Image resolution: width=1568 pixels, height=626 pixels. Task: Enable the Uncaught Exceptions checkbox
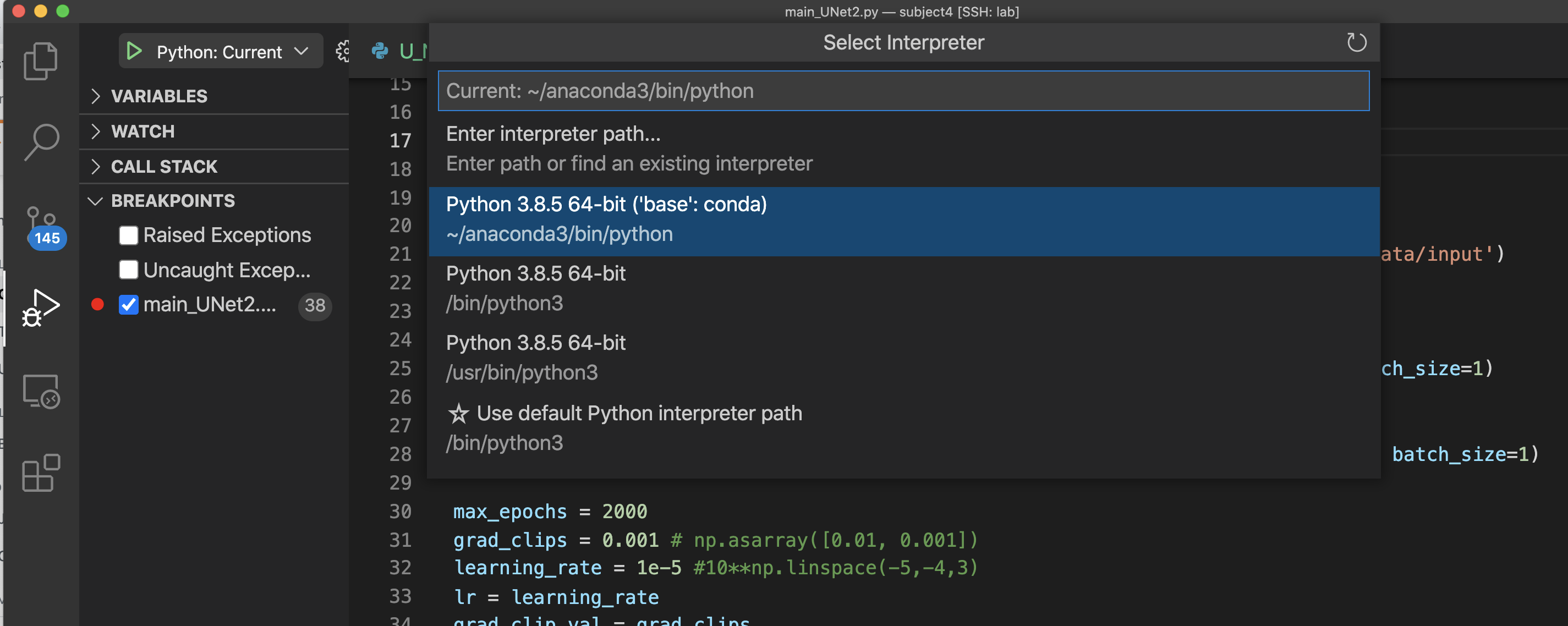(128, 270)
